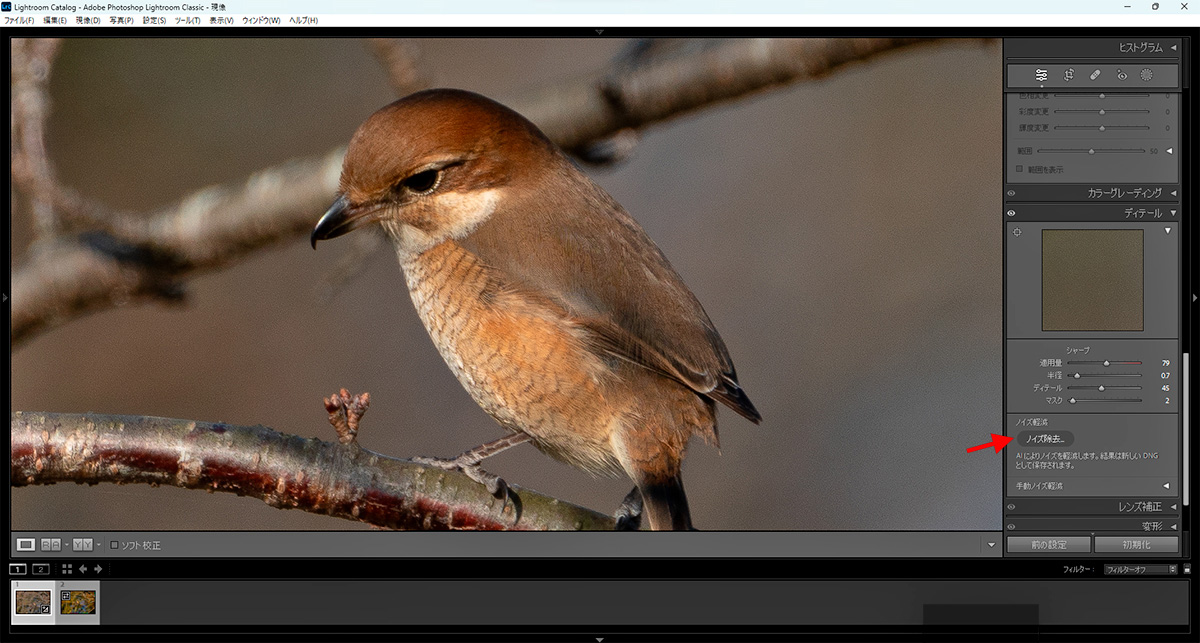The width and height of the screenshot is (1200, 643).
Task: Click the Loupe view icon in toolbar
Action: tap(26, 544)
